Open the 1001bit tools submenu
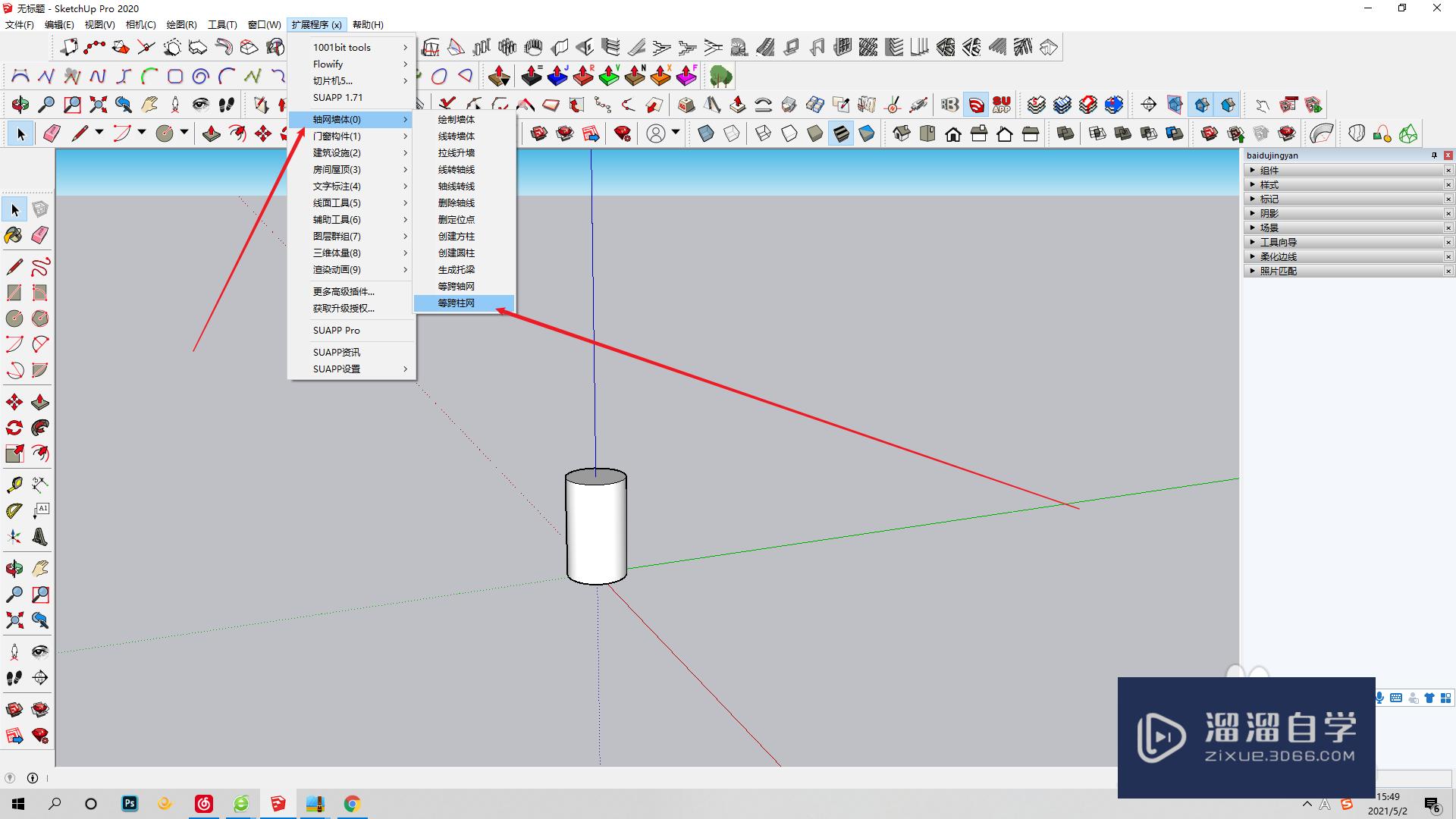The image size is (1456, 819). (352, 48)
